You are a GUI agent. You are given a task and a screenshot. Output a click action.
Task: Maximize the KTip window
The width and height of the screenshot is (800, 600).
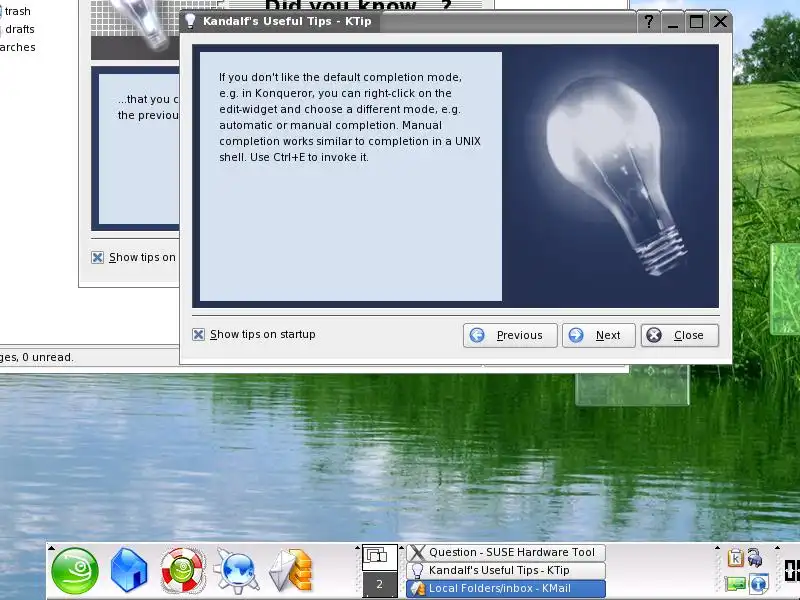pos(696,21)
